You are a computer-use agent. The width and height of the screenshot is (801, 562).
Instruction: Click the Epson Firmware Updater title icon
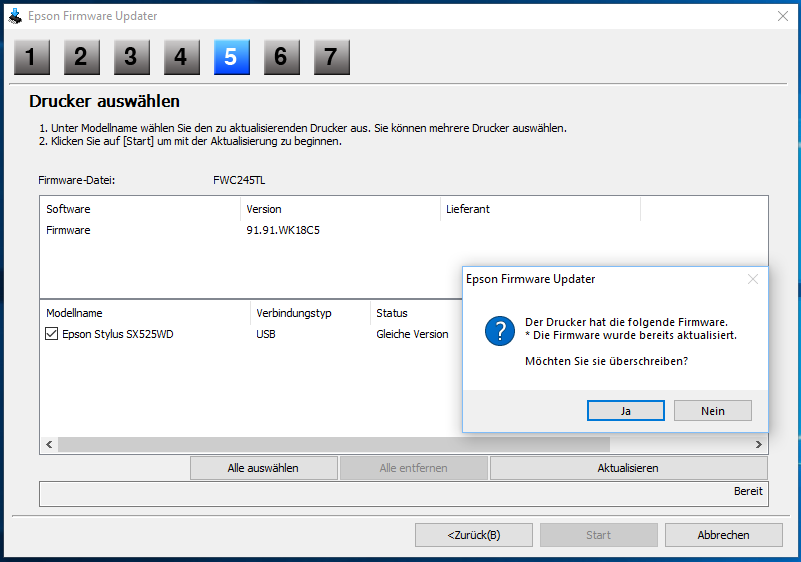coord(15,16)
